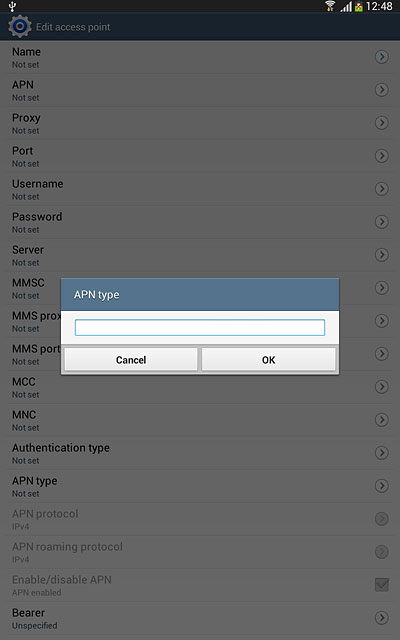This screenshot has width=400, height=640.
Task: Tap the settings gear icon in header
Action: click(19, 27)
